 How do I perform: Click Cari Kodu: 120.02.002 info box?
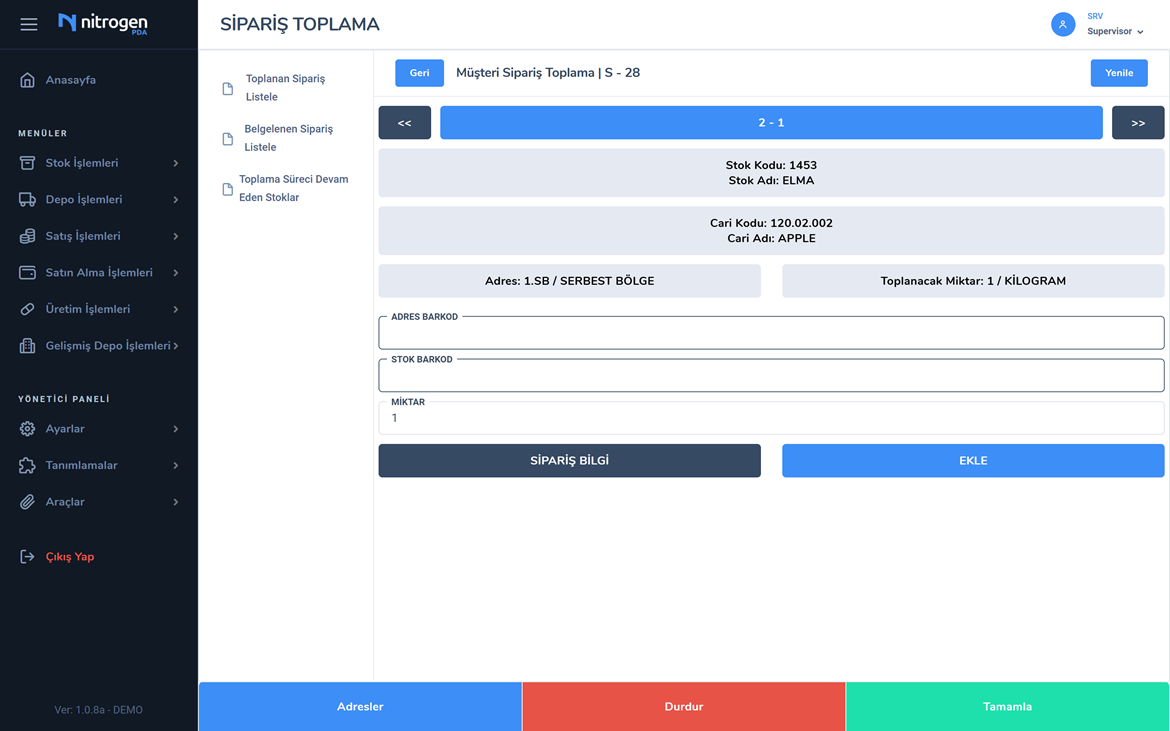(771, 230)
